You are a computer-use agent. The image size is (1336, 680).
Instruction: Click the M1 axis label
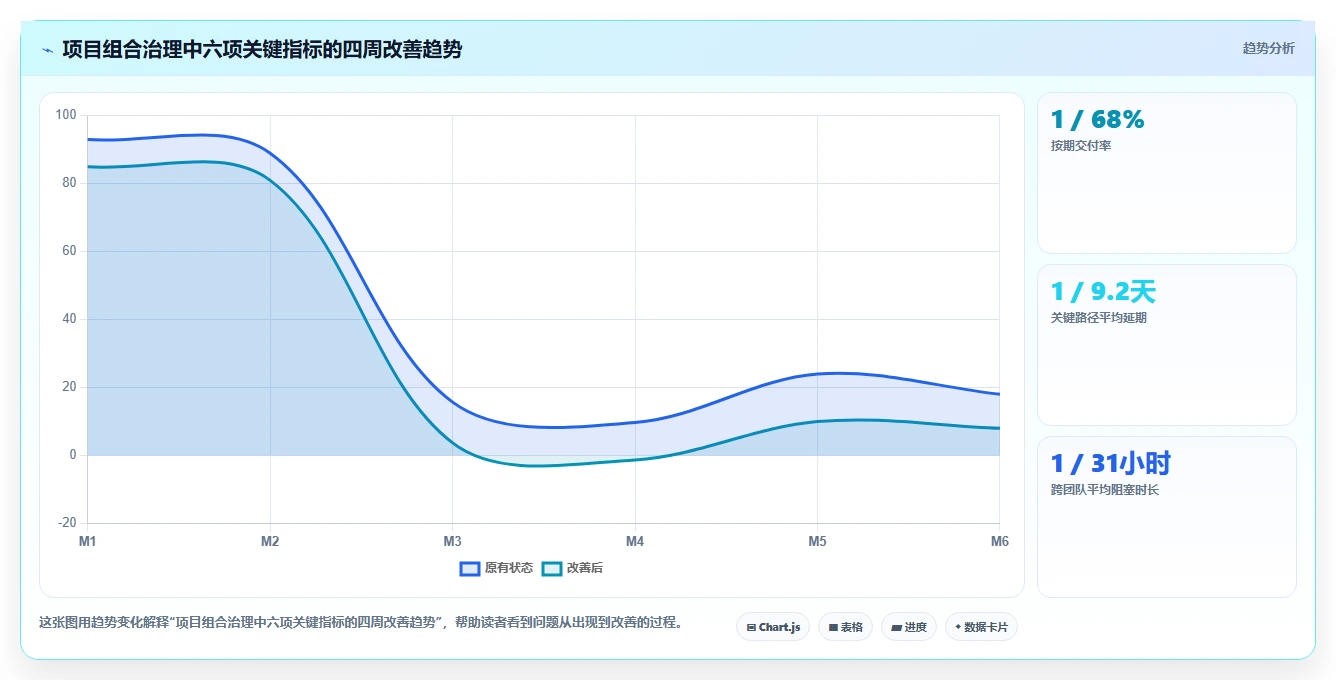(88, 541)
